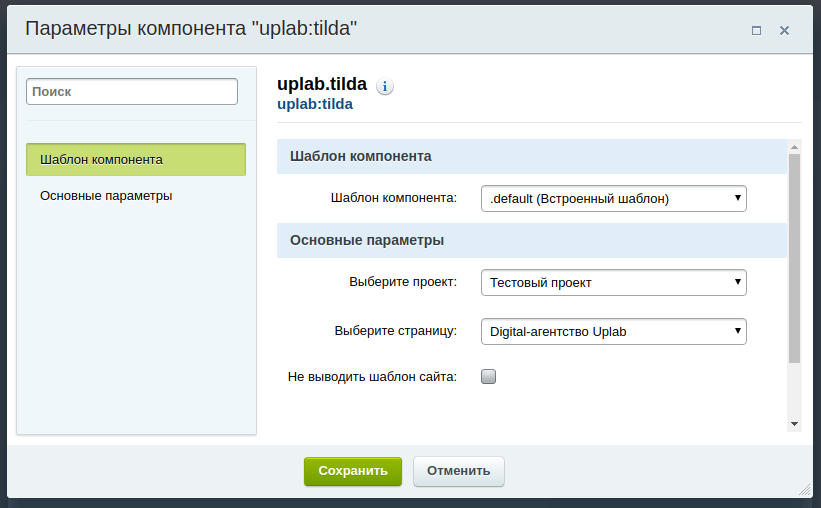
Task: Toggle the 'Не выводить шаблон сайта' checkbox
Action: 489,377
